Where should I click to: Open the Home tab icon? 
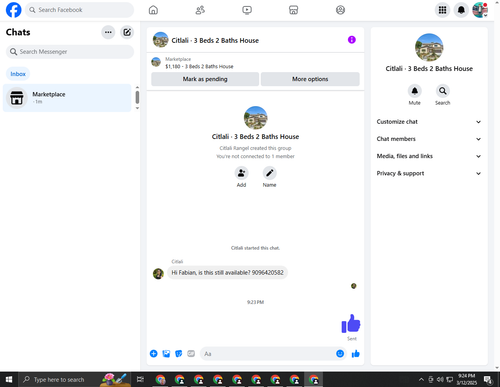(x=153, y=10)
